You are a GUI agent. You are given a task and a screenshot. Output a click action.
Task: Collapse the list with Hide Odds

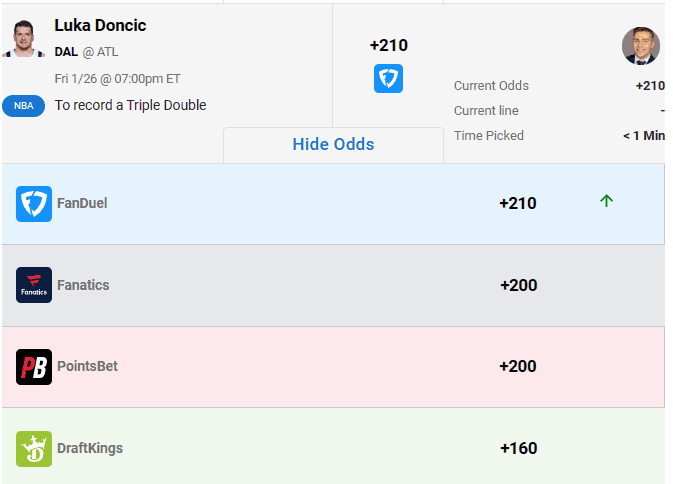coord(333,145)
